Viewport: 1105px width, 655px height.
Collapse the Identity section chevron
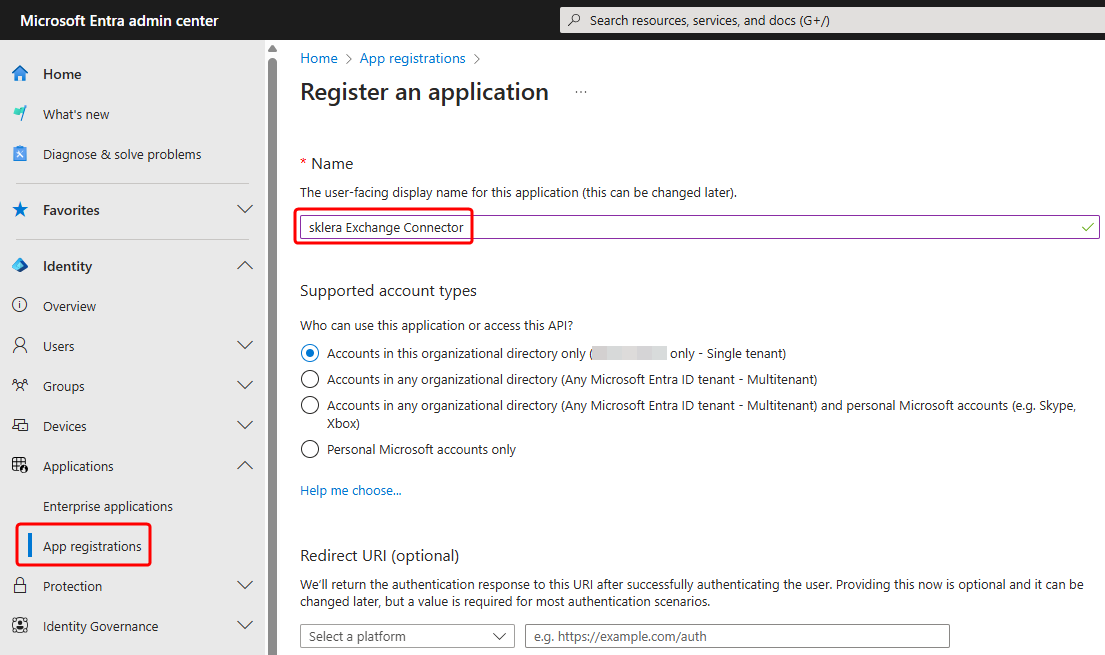tap(245, 266)
